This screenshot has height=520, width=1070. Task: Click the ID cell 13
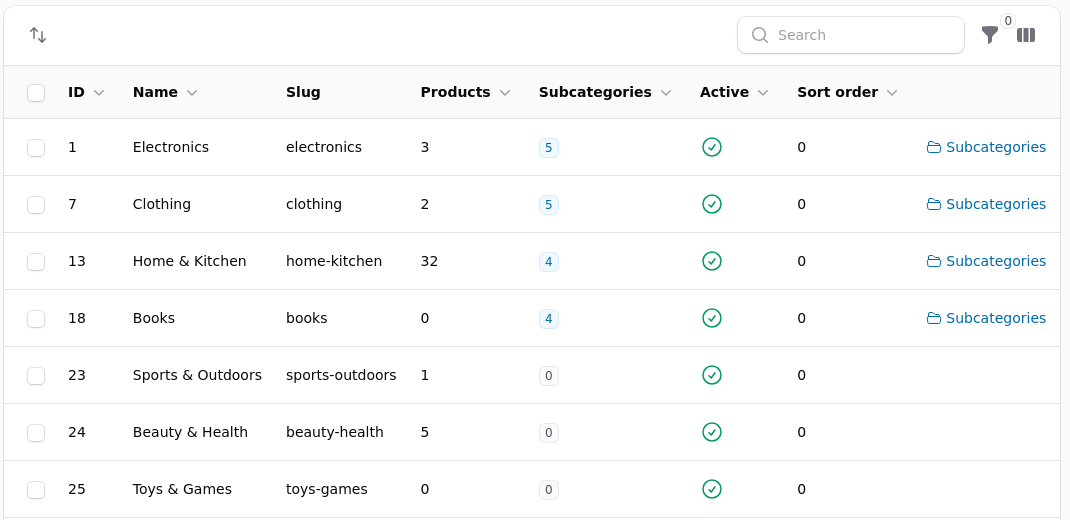pyautogui.click(x=77, y=261)
